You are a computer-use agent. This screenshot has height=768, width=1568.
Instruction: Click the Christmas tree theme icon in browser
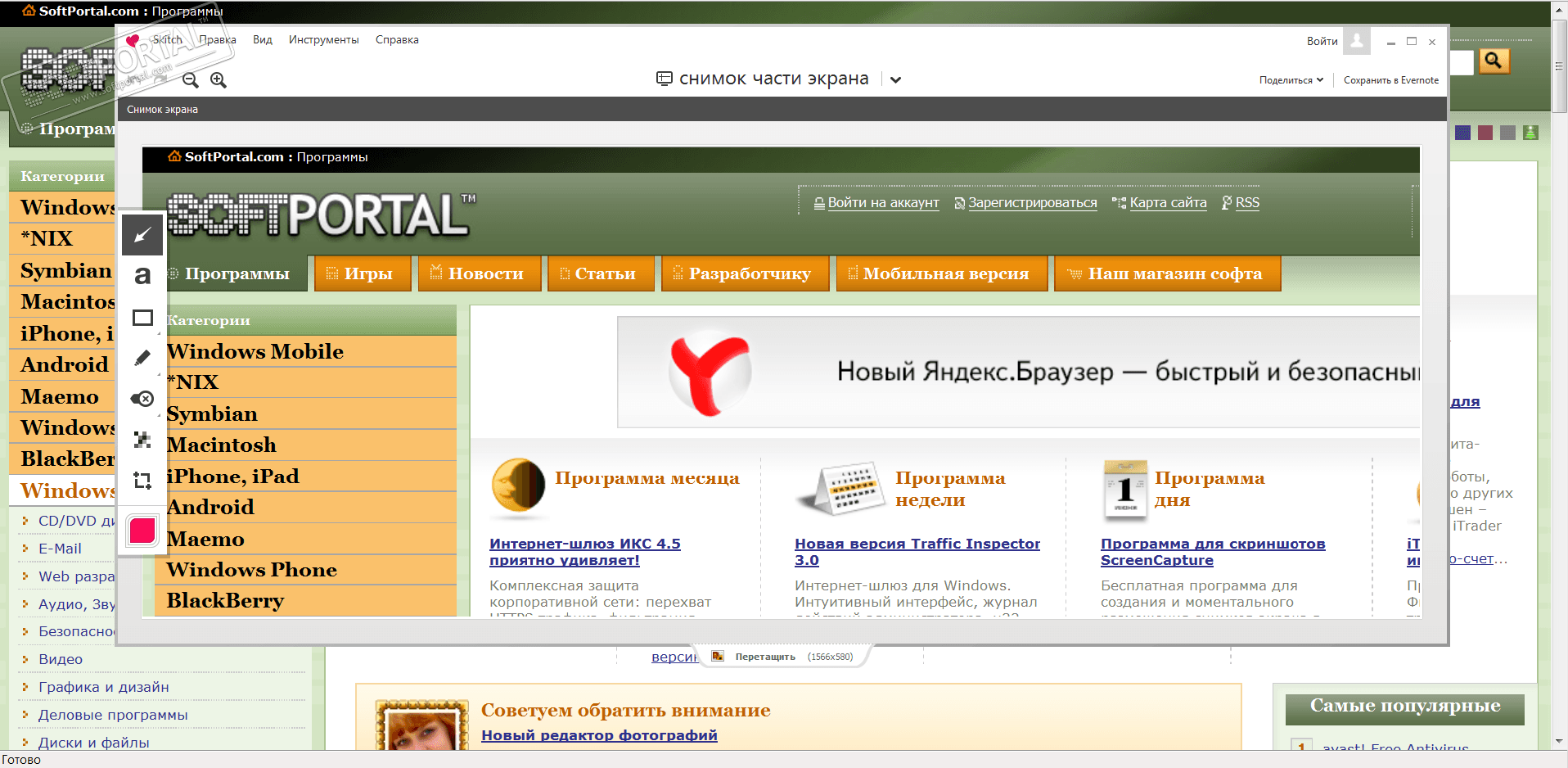coord(1530,133)
